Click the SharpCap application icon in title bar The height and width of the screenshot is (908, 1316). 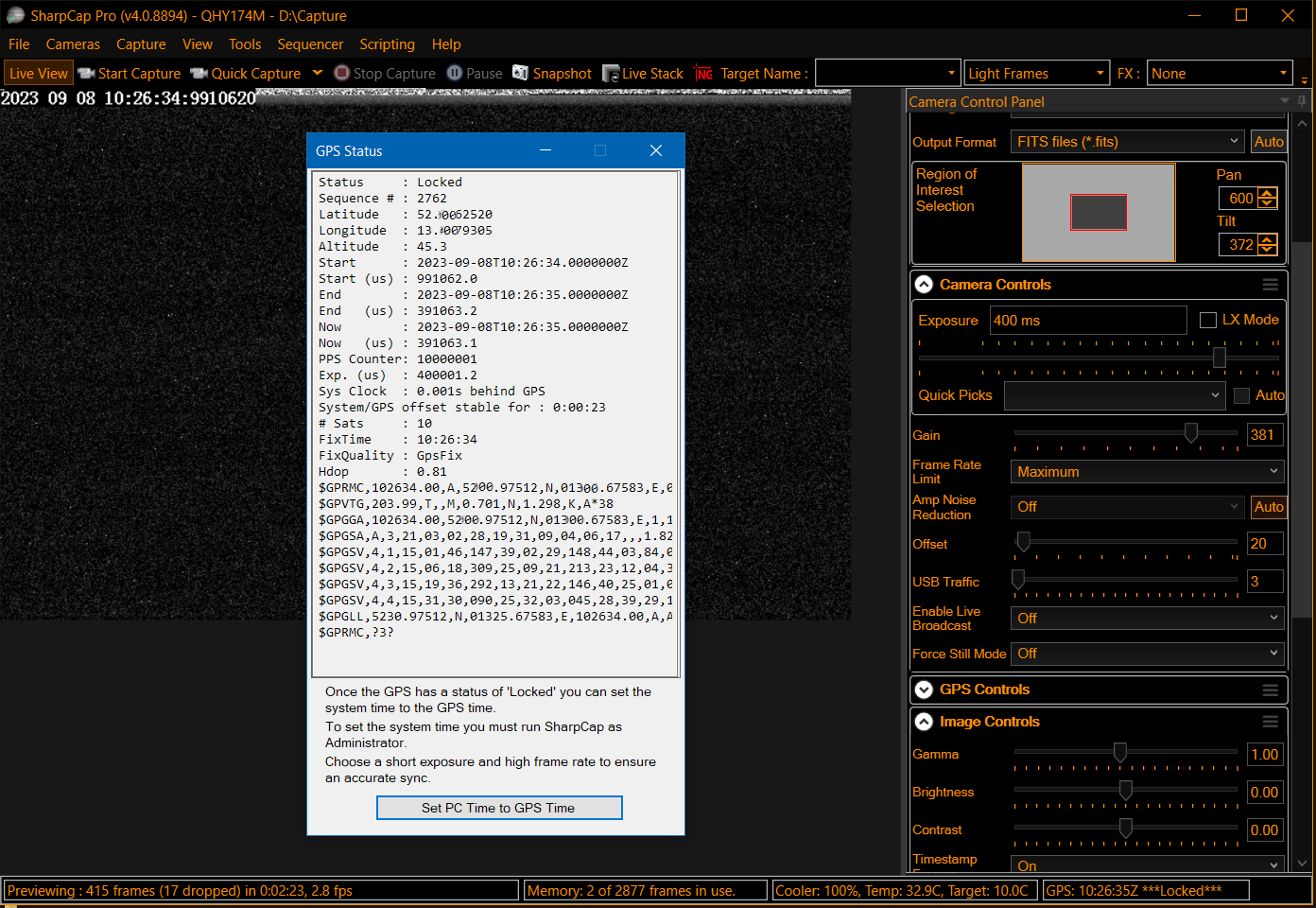pyautogui.click(x=15, y=15)
